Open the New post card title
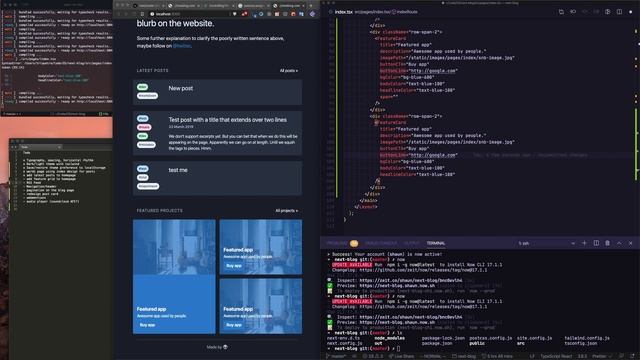 coord(181,88)
